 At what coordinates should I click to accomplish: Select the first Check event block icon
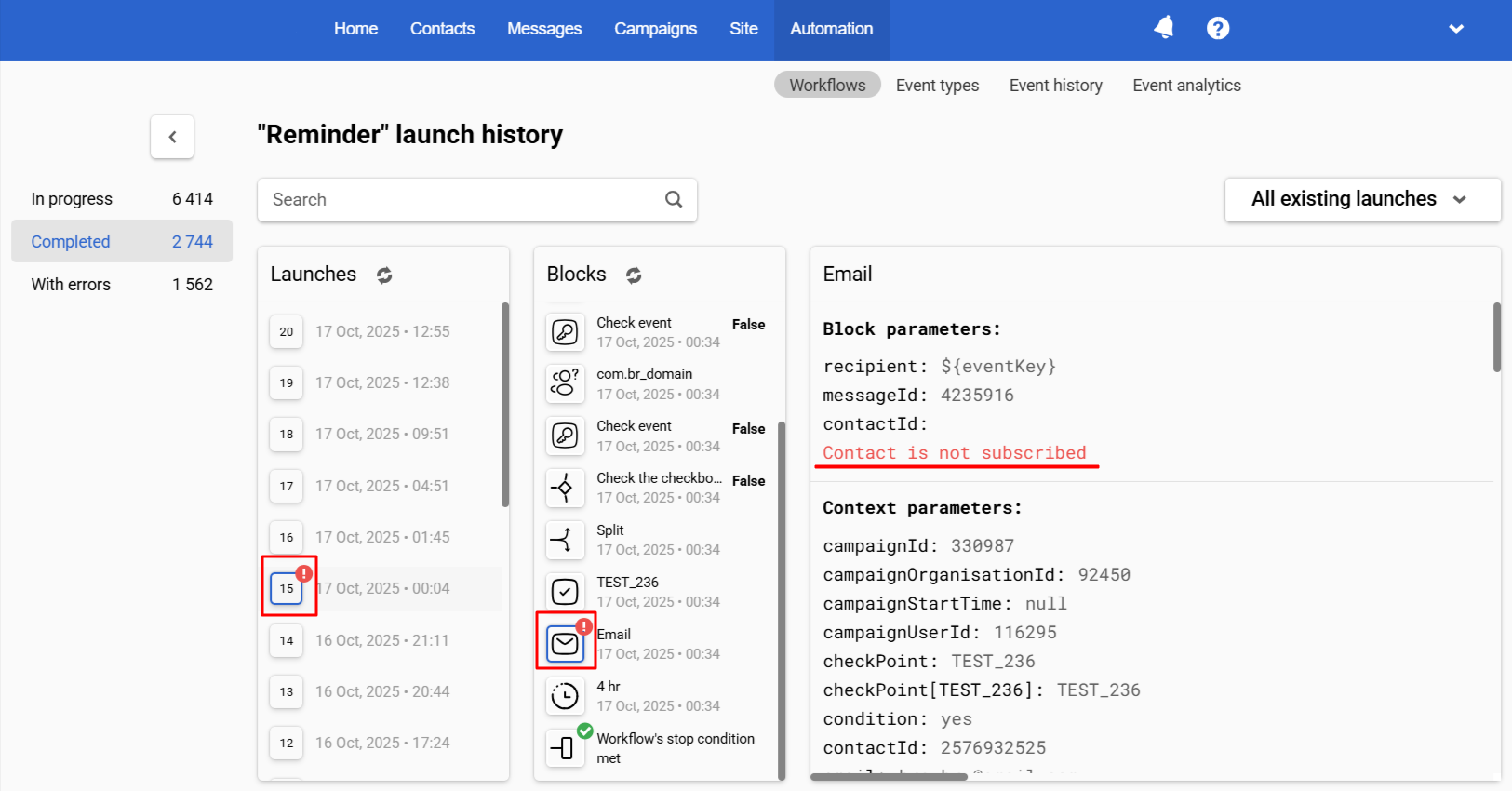tap(565, 332)
